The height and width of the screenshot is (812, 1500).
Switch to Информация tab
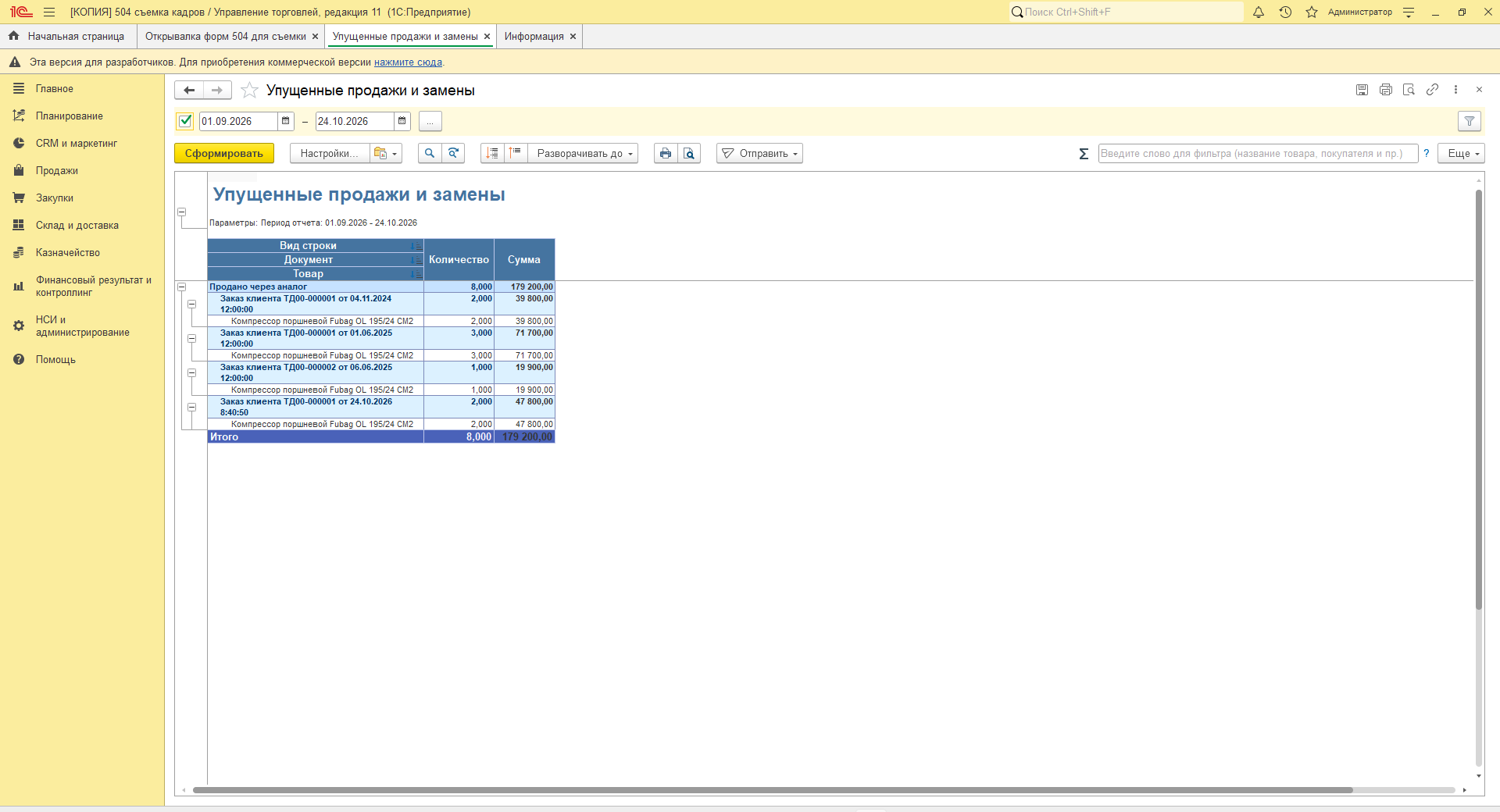(534, 37)
